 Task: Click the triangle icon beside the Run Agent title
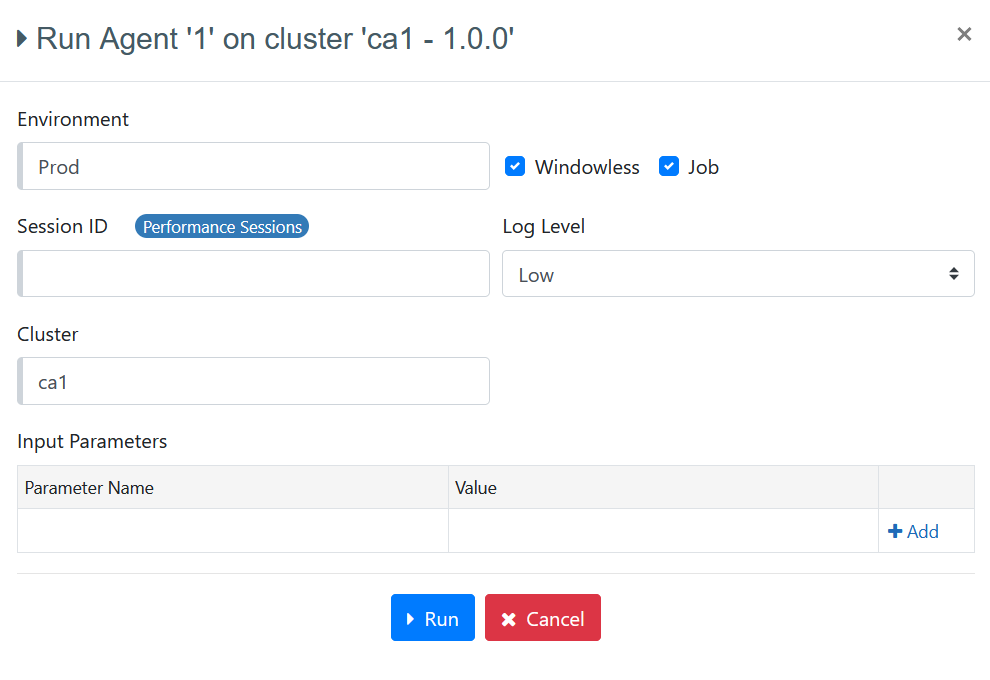(22, 40)
